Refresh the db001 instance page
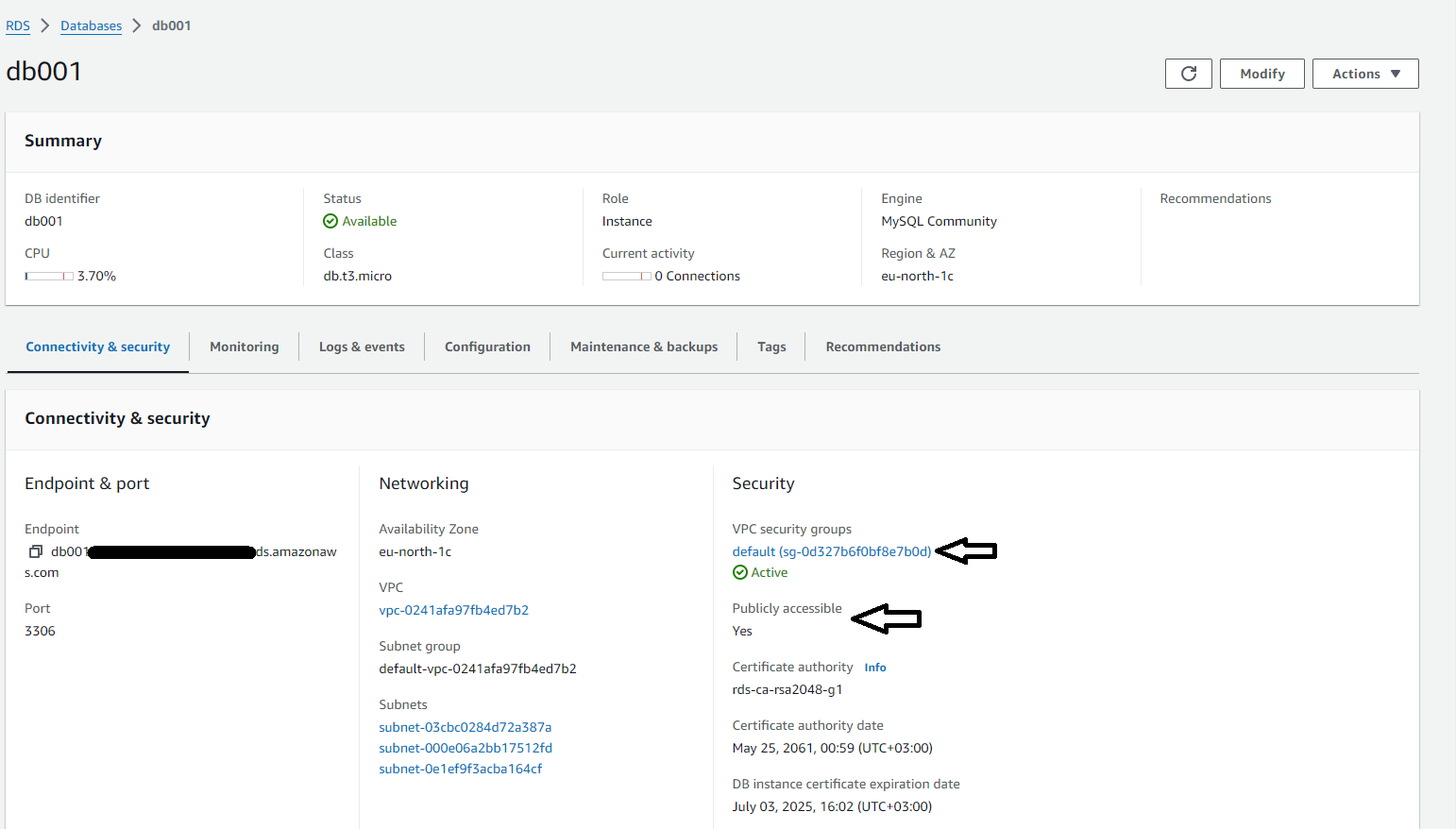1456x829 pixels. coord(1188,73)
